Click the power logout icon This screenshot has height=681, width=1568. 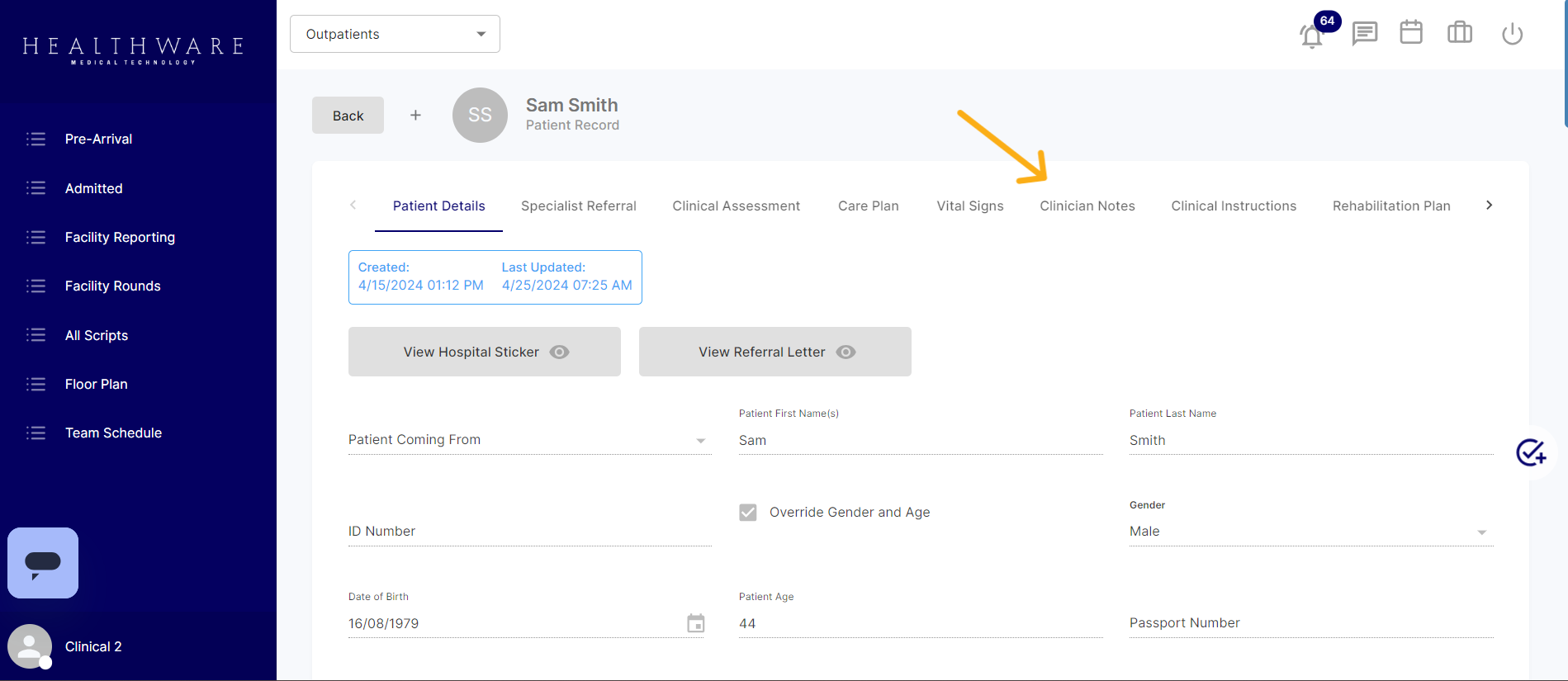tap(1512, 34)
